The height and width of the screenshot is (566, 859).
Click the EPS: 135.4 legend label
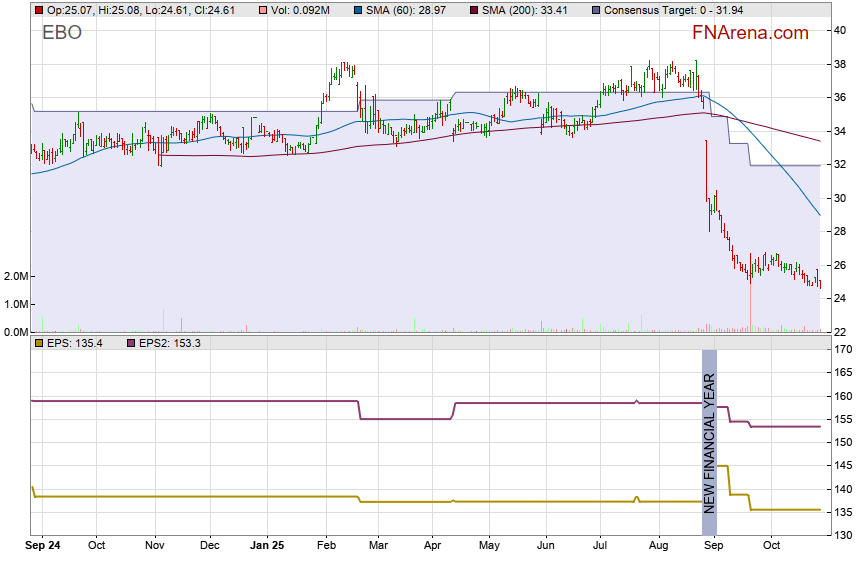75,343
